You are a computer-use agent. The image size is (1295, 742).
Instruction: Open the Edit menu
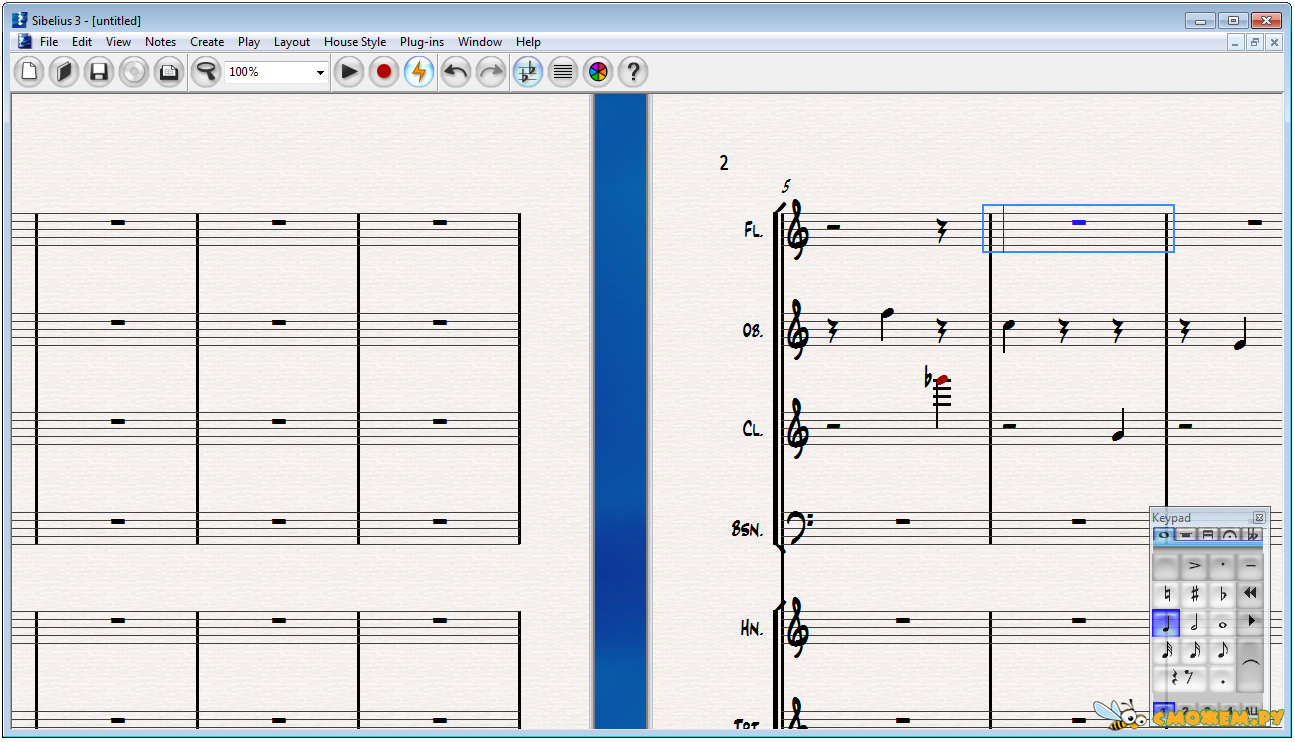pos(82,42)
